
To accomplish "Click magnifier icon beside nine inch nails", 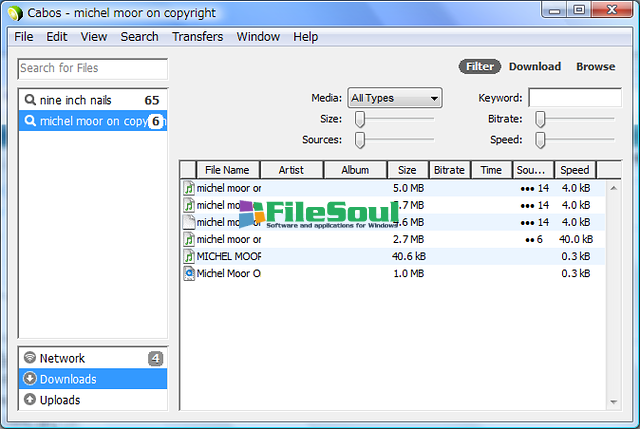I will (x=30, y=100).
